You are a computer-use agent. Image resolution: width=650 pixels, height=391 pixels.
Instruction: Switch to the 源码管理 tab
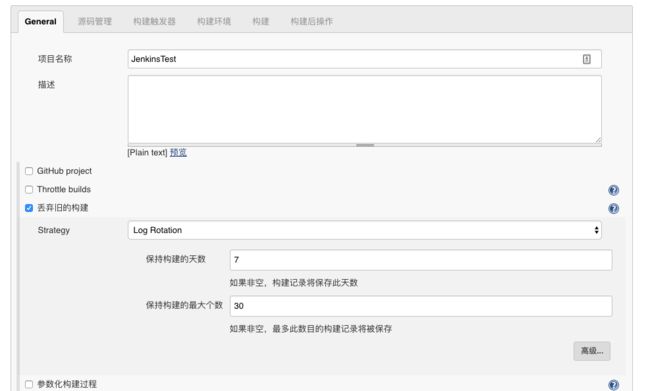pyautogui.click(x=95, y=22)
